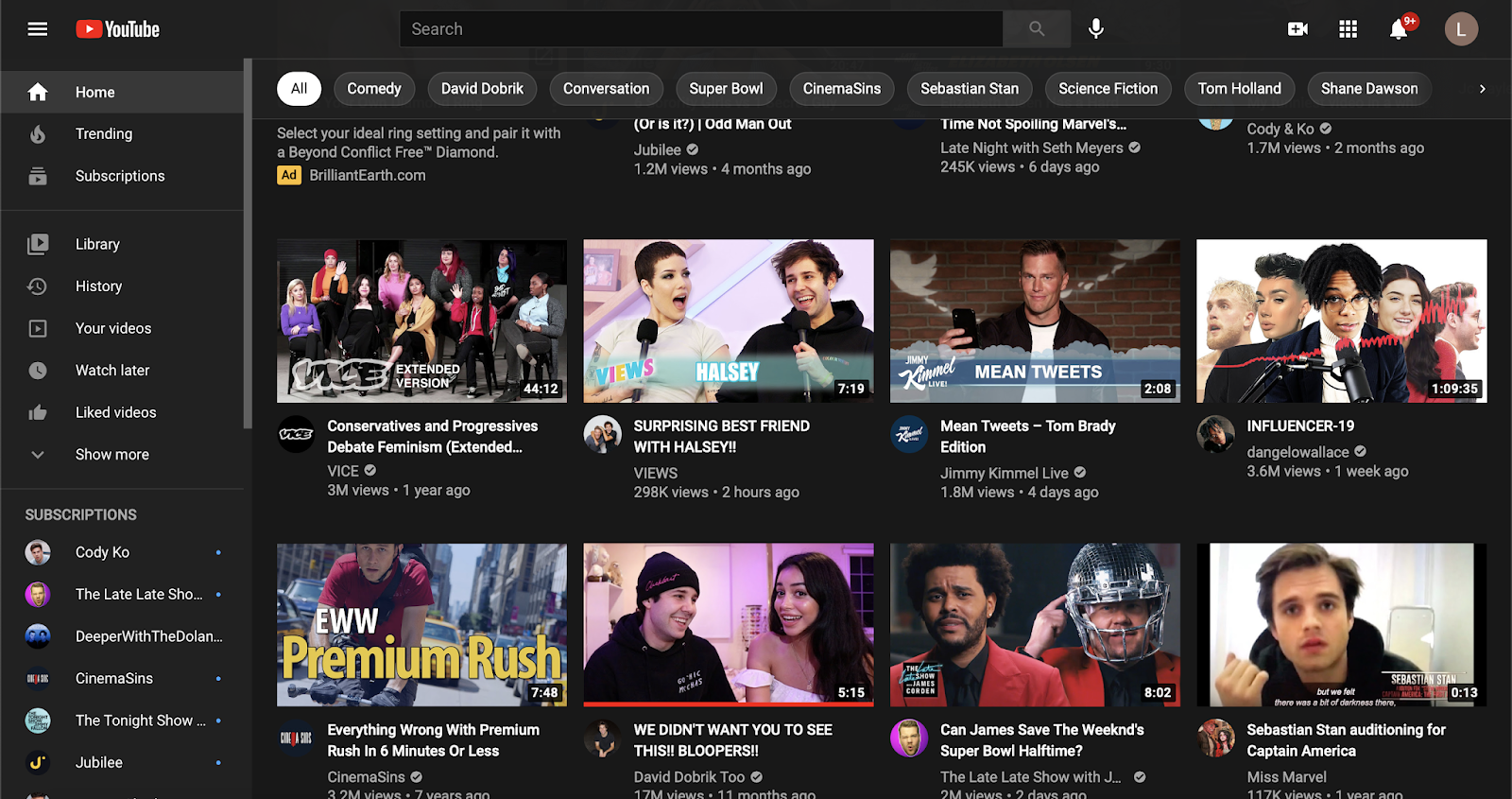Click the Trending flame icon
Screen dimensions: 1512x799
(38, 134)
